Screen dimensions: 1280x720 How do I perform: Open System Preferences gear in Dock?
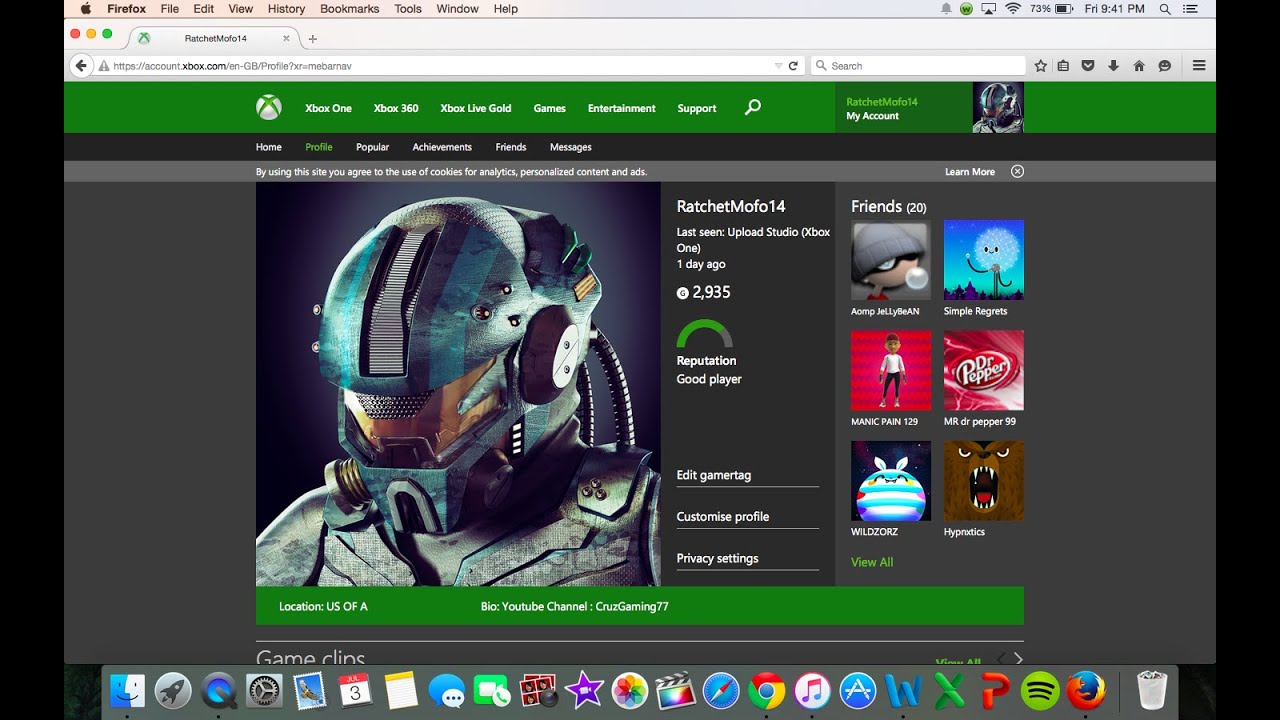tap(264, 691)
